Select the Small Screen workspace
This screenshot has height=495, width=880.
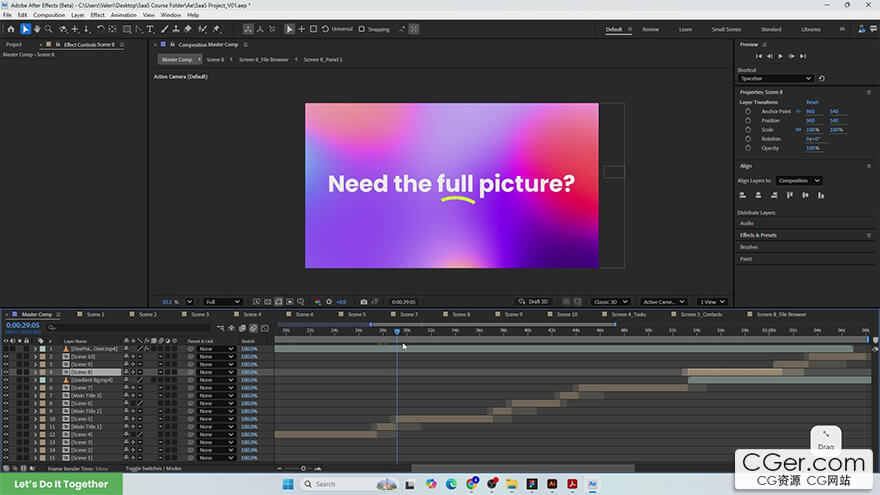pyautogui.click(x=726, y=29)
